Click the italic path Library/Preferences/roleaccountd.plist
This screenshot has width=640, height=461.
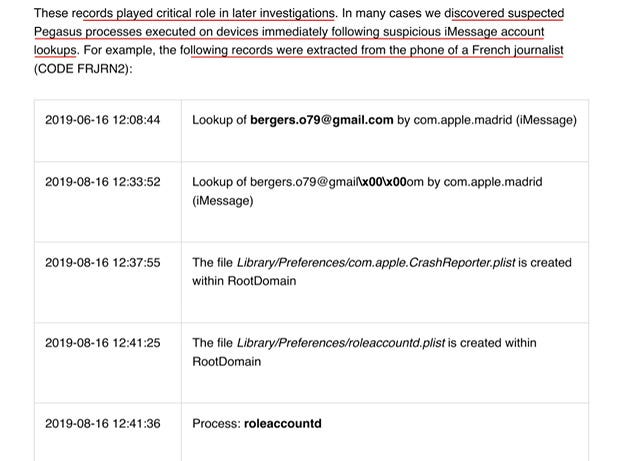coord(341,343)
